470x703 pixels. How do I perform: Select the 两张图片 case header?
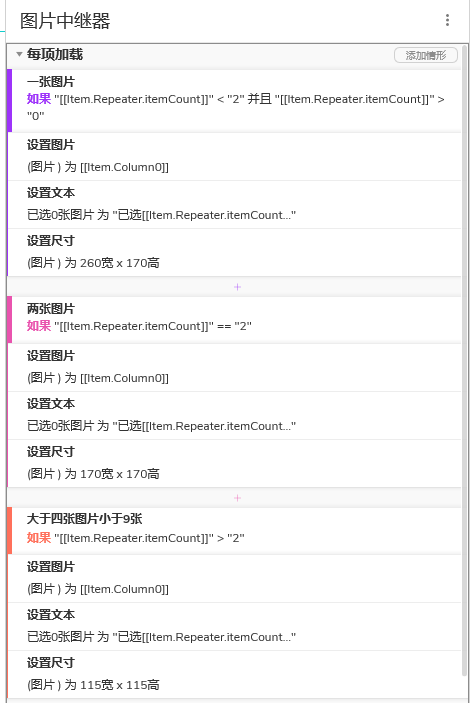tap(234, 319)
